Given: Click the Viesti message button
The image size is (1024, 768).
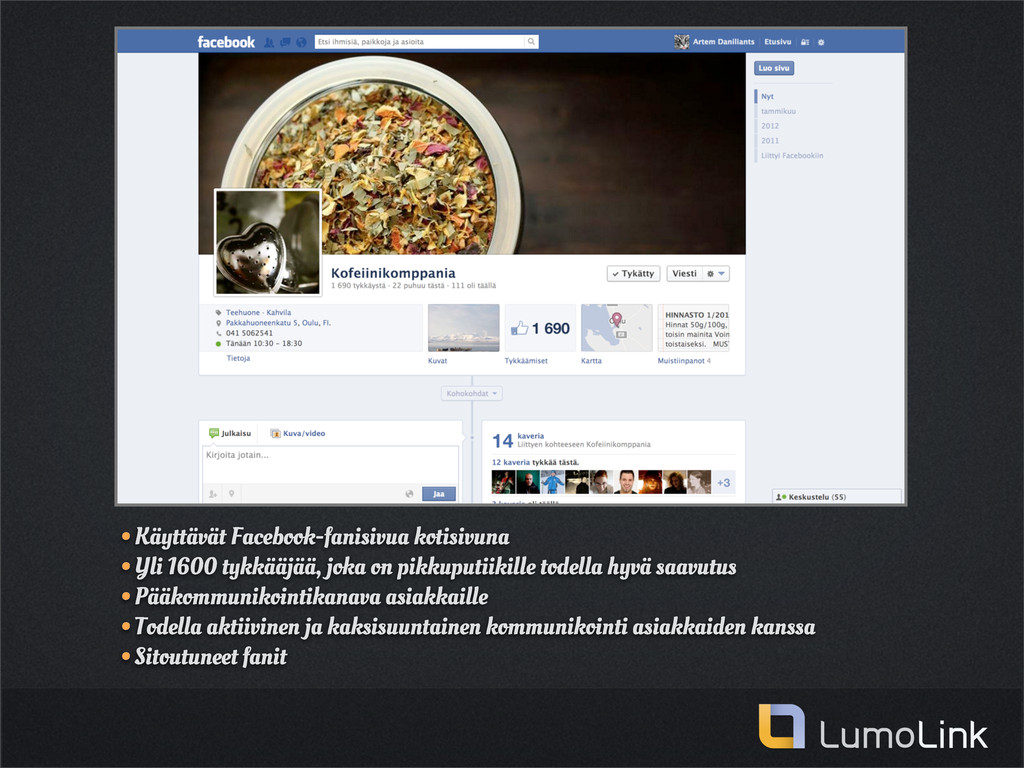Looking at the screenshot, I should [x=684, y=274].
